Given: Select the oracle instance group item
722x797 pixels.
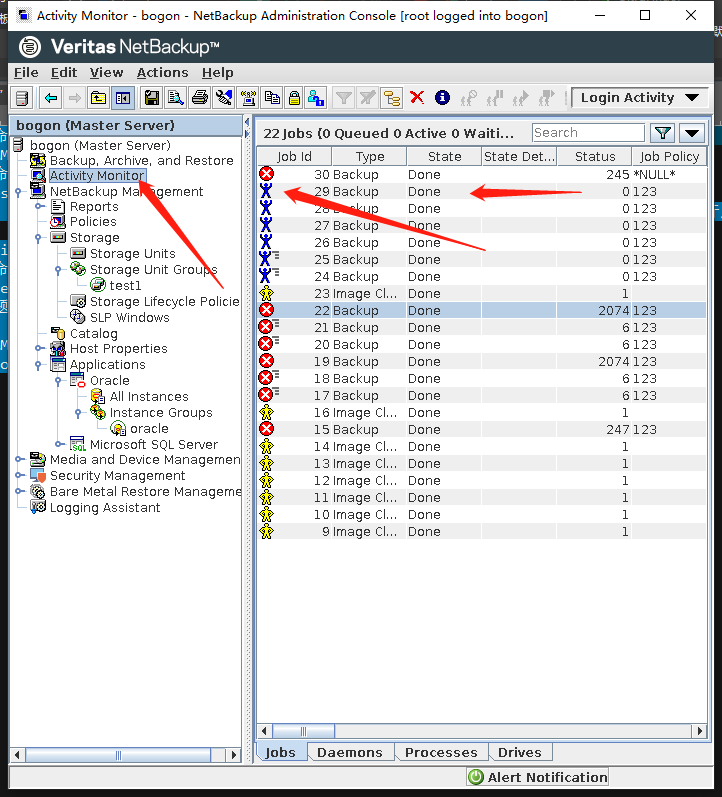Looking at the screenshot, I should [149, 428].
